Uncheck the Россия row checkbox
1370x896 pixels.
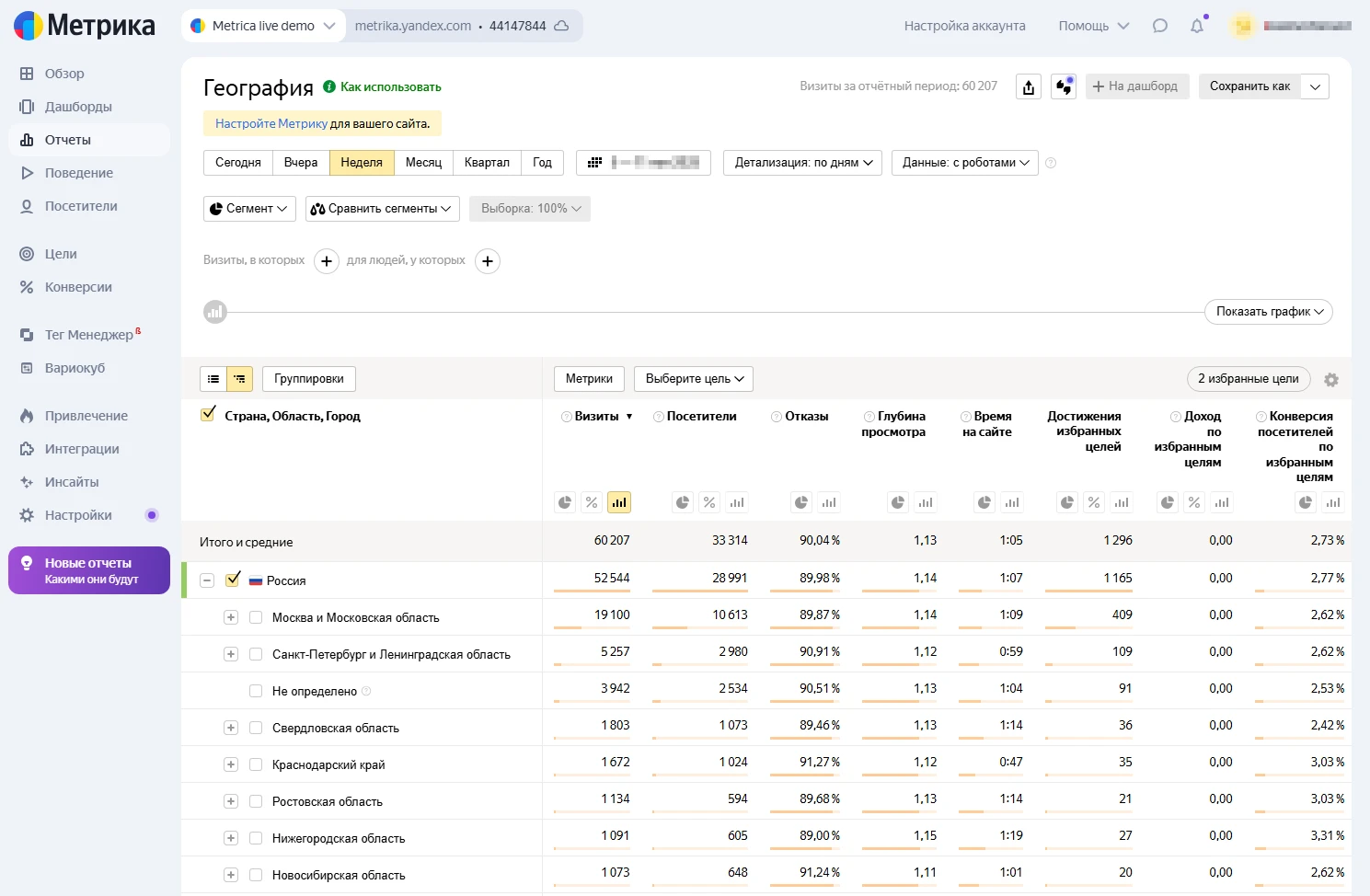(233, 580)
